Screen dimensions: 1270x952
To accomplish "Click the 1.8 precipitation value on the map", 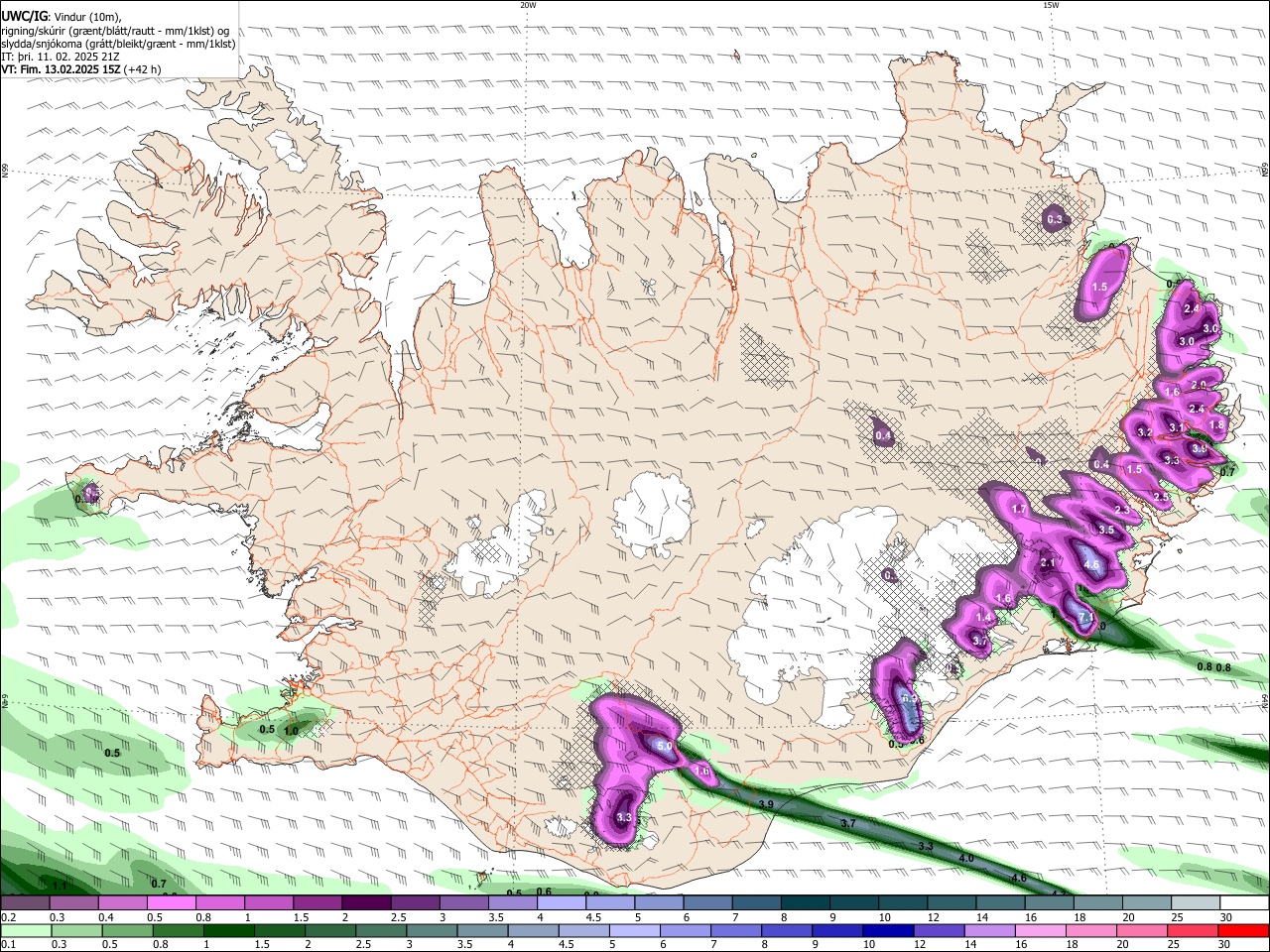I will [1217, 424].
